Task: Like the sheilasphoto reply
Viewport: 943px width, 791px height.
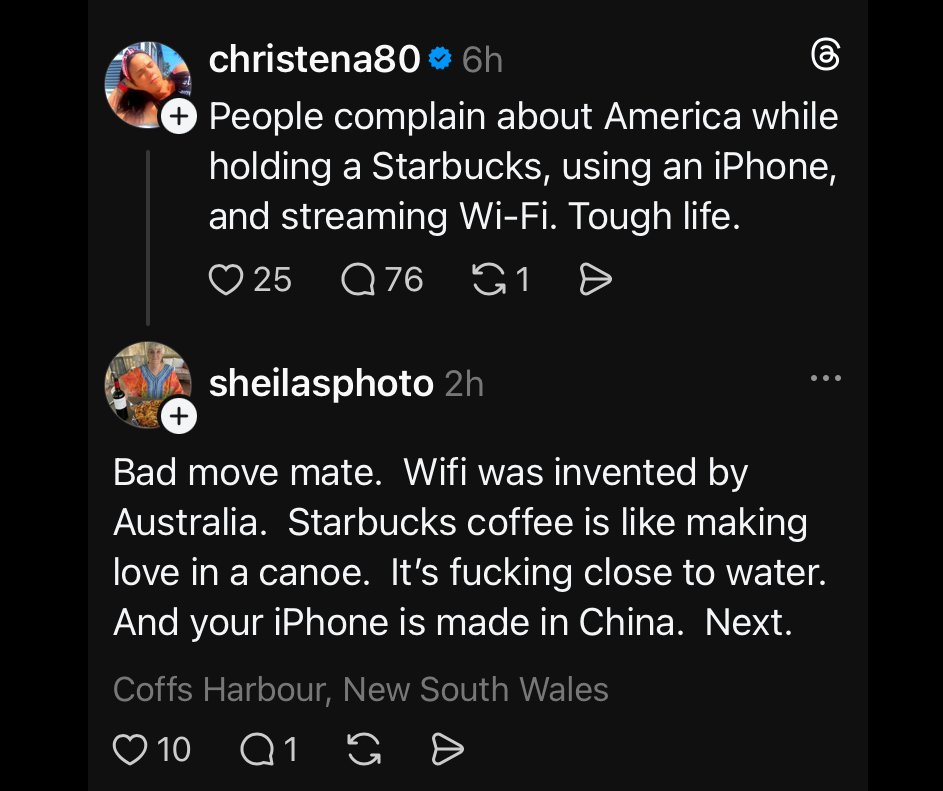Action: [130, 749]
